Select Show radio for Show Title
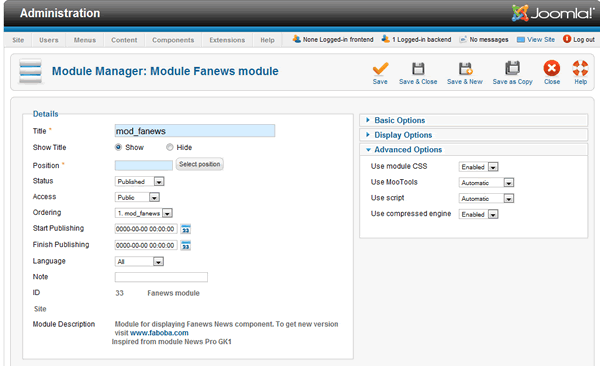This screenshot has height=366, width=600. point(118,147)
